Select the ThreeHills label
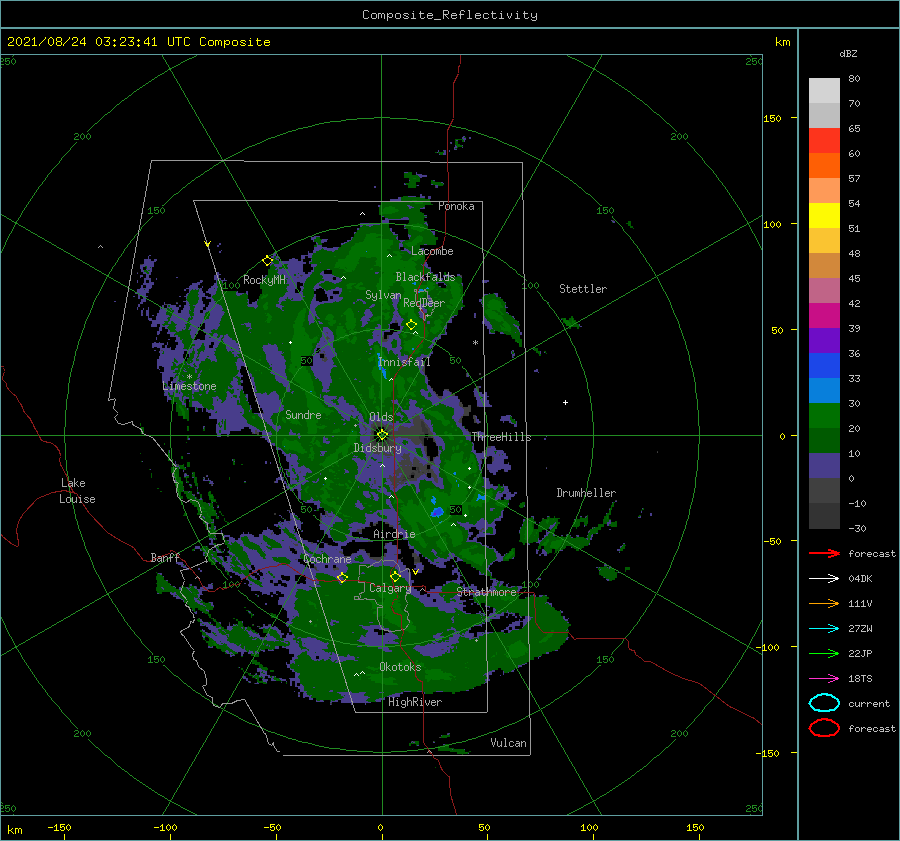The height and width of the screenshot is (841, 900). click(x=501, y=437)
